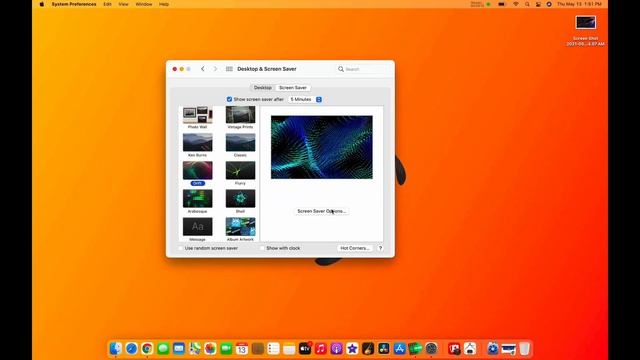Open System Preferences gear in dock
This screenshot has height=360, width=640.
[x=431, y=349]
